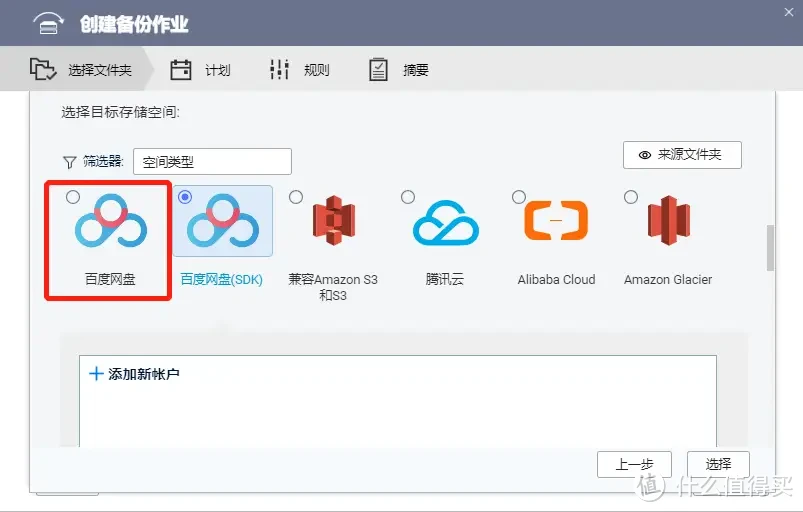Select the 百度网盘 cloud logo icon
The width and height of the screenshot is (803, 512).
[111, 220]
